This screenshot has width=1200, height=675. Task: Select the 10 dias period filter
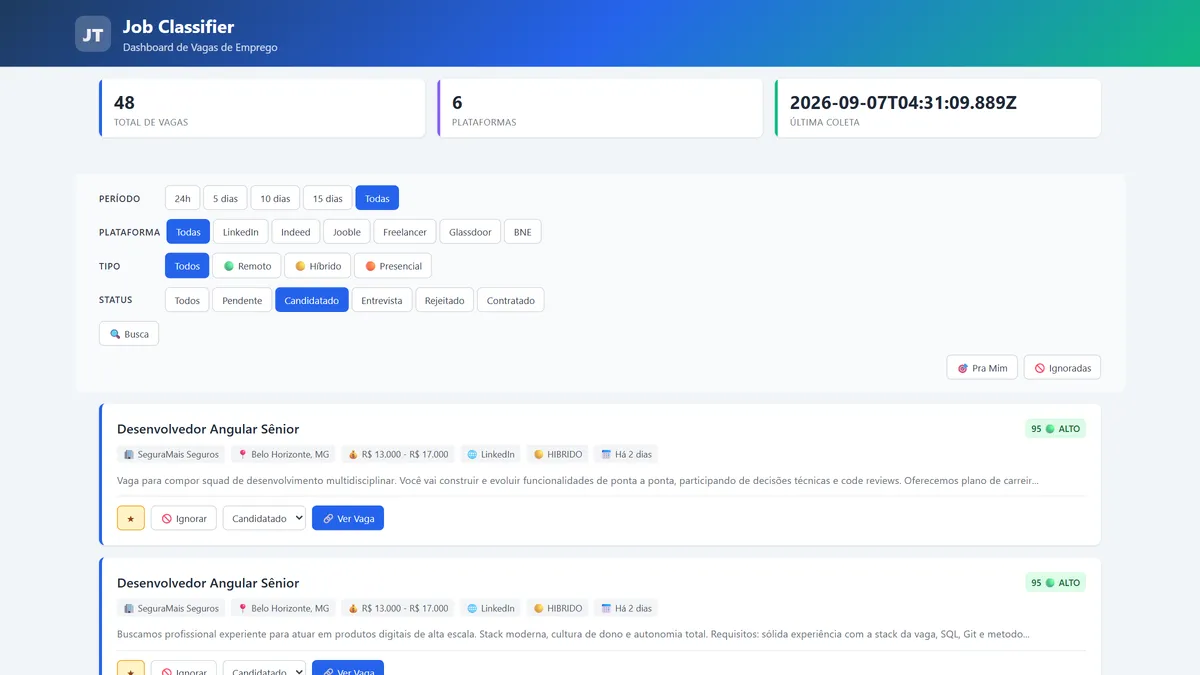(x=275, y=198)
